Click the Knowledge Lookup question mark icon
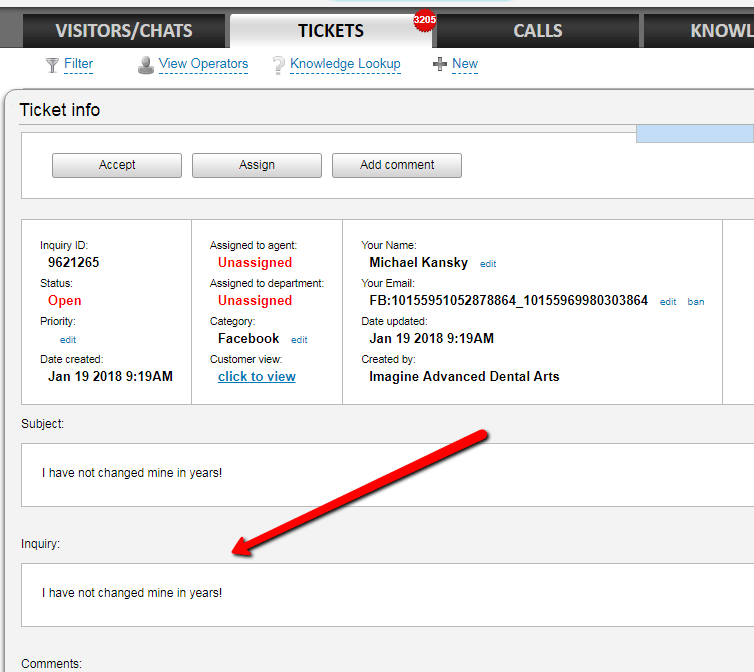This screenshot has height=672, width=754. tap(279, 65)
